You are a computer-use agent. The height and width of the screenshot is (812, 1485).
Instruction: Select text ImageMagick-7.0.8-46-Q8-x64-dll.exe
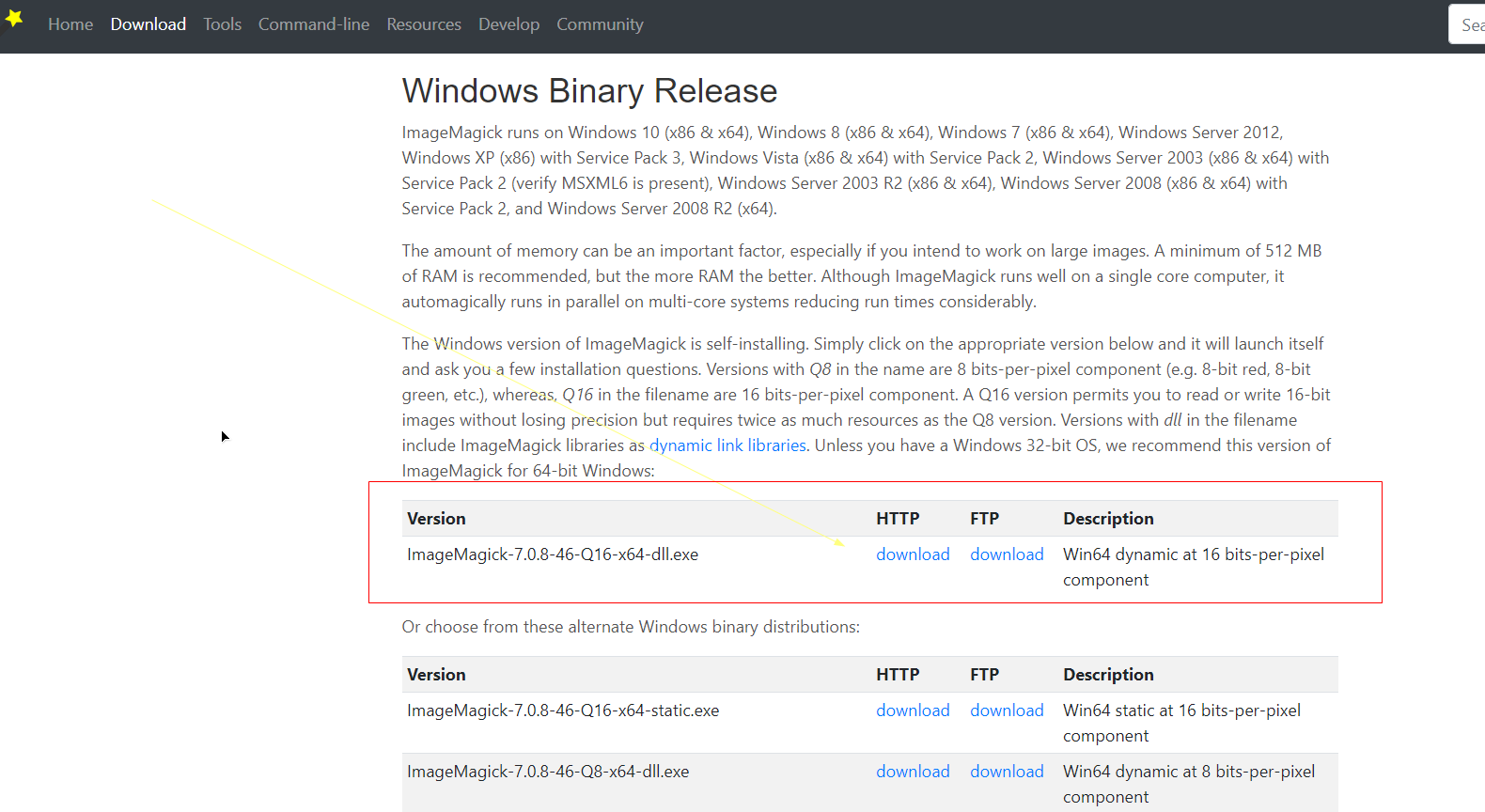(x=548, y=772)
